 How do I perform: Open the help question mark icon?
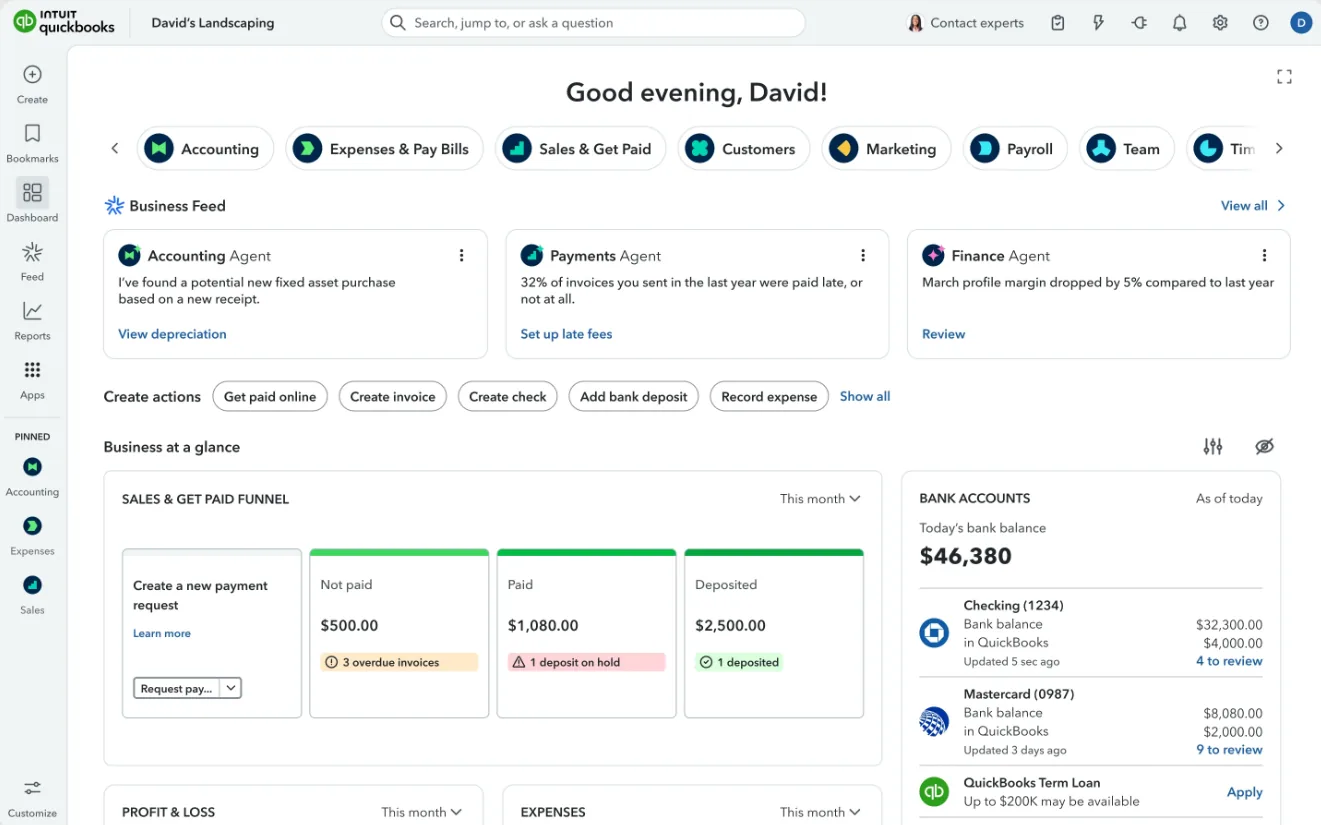(x=1261, y=23)
